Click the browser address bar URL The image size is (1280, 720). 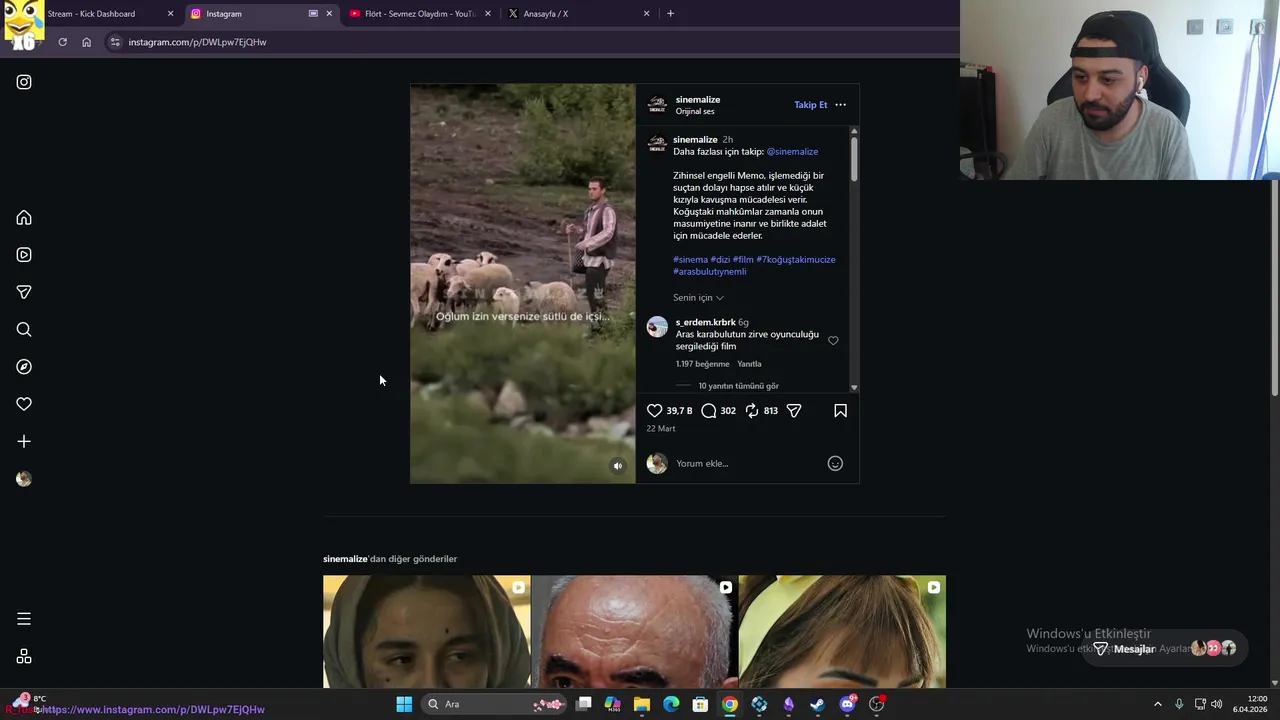click(197, 42)
